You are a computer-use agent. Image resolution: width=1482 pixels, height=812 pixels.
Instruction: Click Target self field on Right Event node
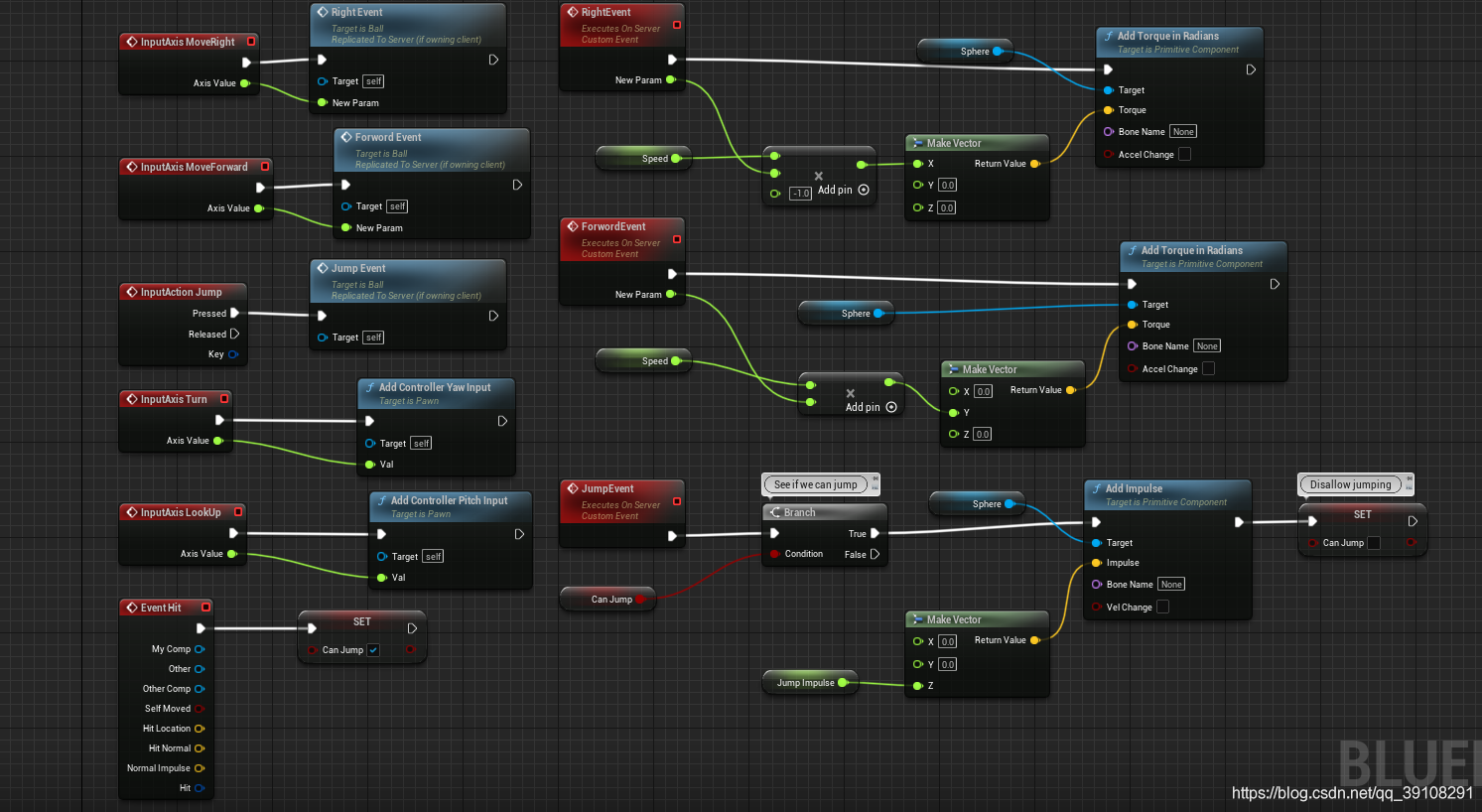click(373, 81)
